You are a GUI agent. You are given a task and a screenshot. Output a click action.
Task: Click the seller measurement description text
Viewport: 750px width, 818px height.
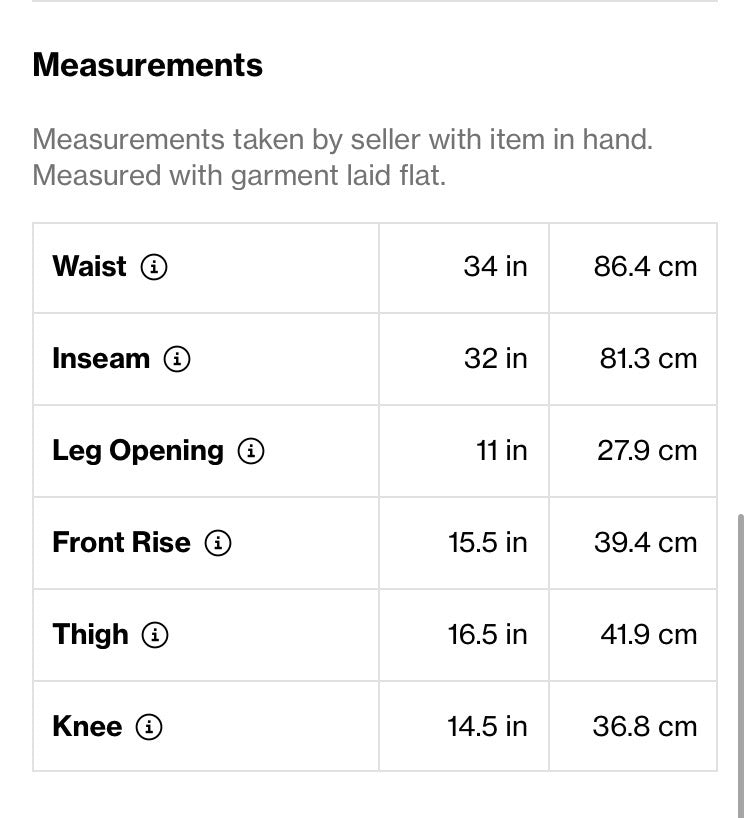pyautogui.click(x=343, y=157)
